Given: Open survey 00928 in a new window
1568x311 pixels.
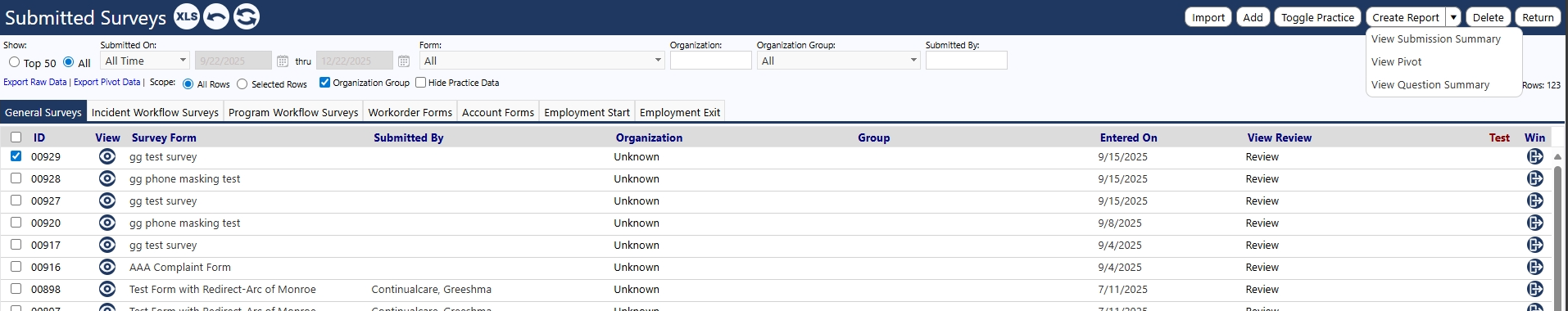Looking at the screenshot, I should point(1535,178).
